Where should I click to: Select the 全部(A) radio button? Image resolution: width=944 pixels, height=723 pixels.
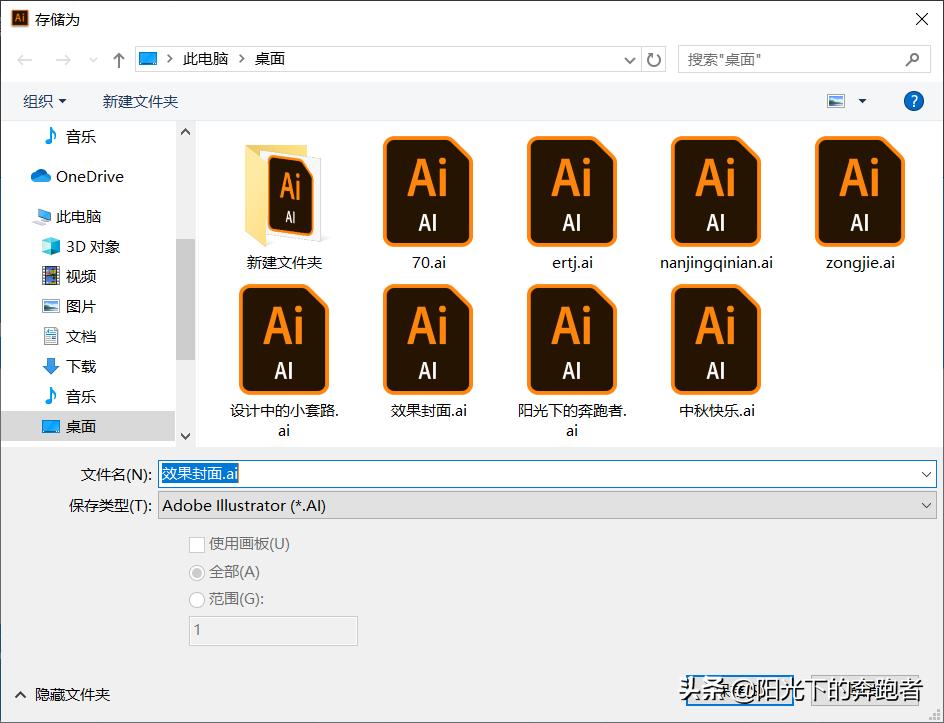[197, 572]
